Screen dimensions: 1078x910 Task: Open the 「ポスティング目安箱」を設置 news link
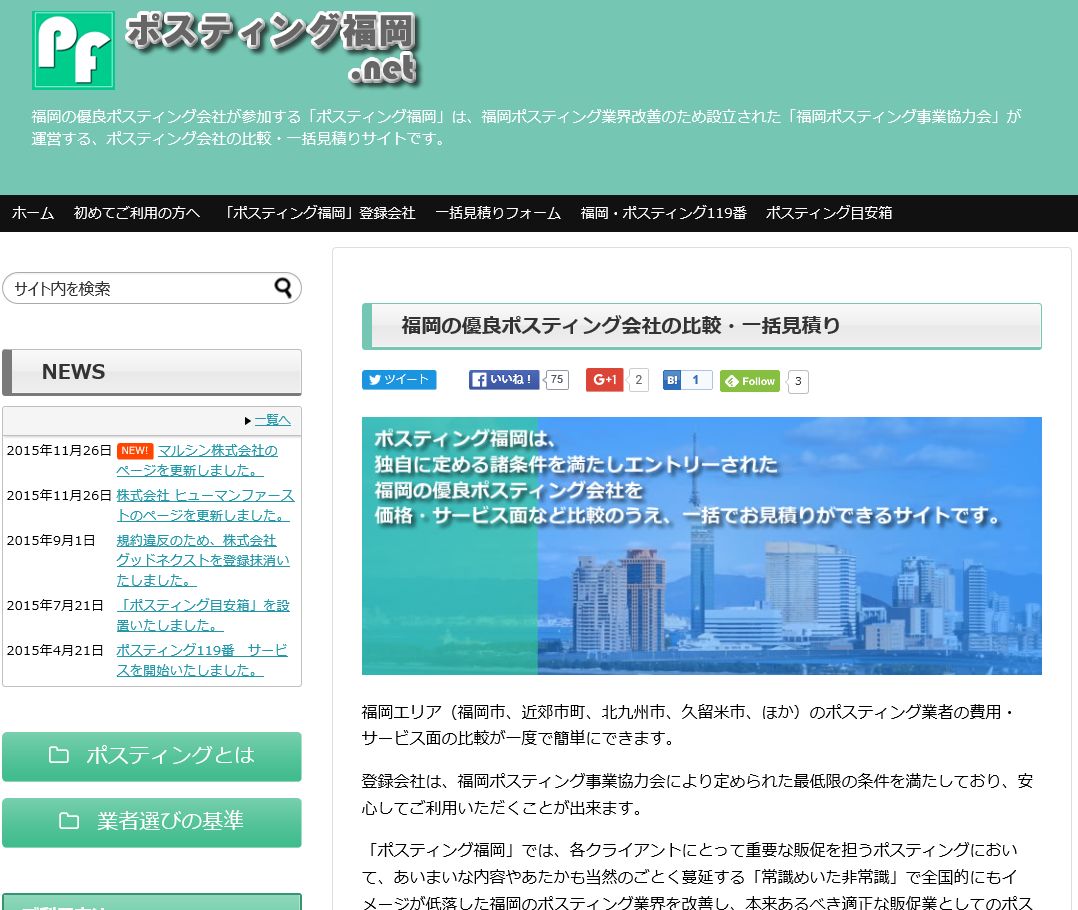[203, 614]
